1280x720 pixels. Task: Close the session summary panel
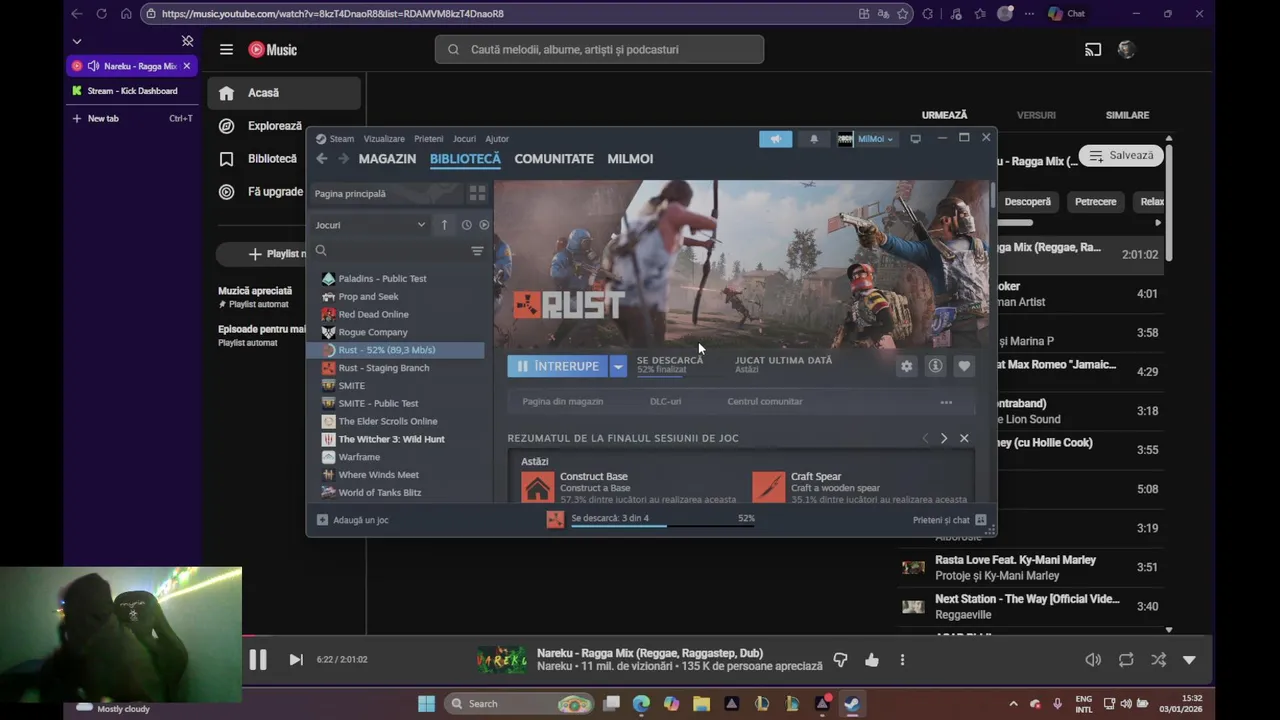(x=964, y=438)
